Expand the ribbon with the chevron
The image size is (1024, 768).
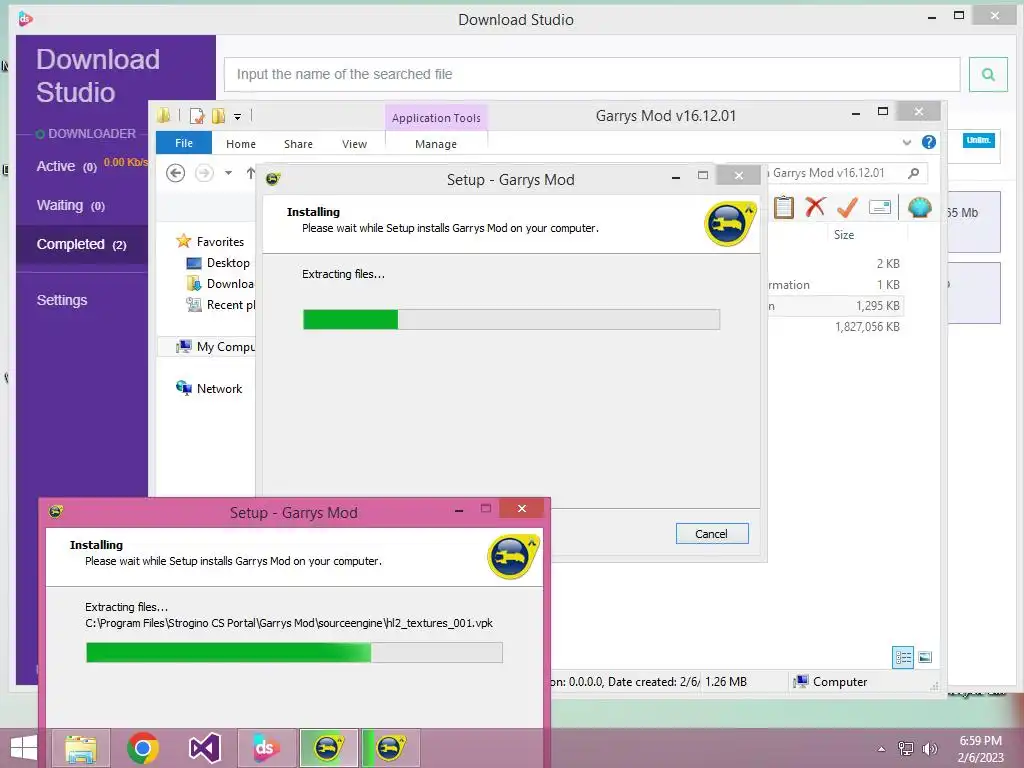906,142
